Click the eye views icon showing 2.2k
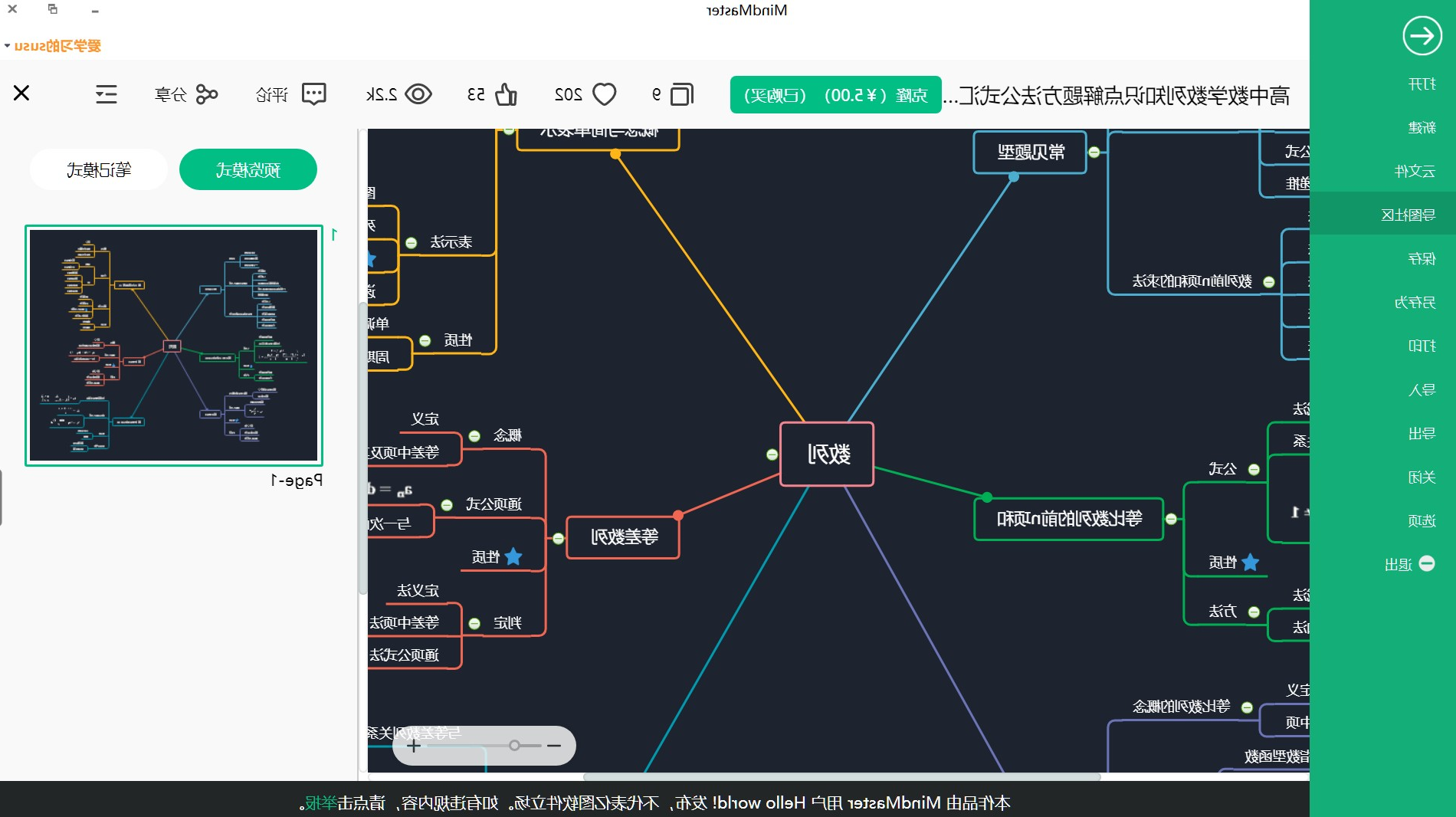 point(418,94)
